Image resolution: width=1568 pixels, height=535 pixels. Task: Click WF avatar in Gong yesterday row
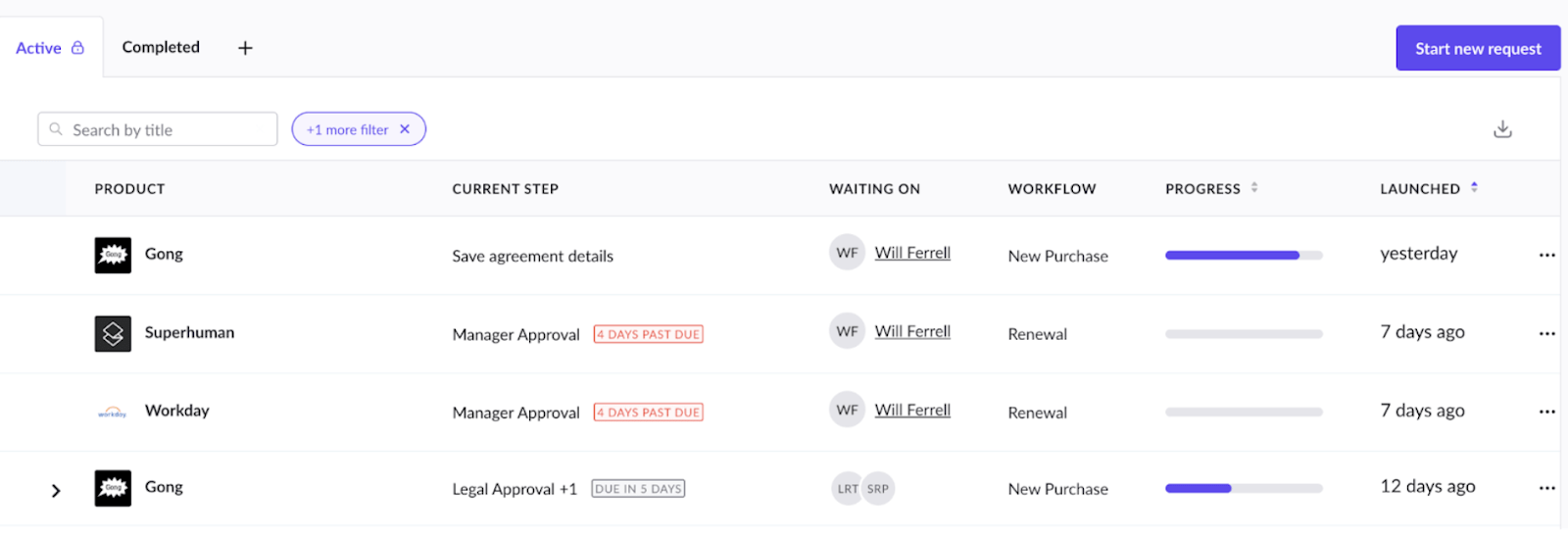click(847, 253)
